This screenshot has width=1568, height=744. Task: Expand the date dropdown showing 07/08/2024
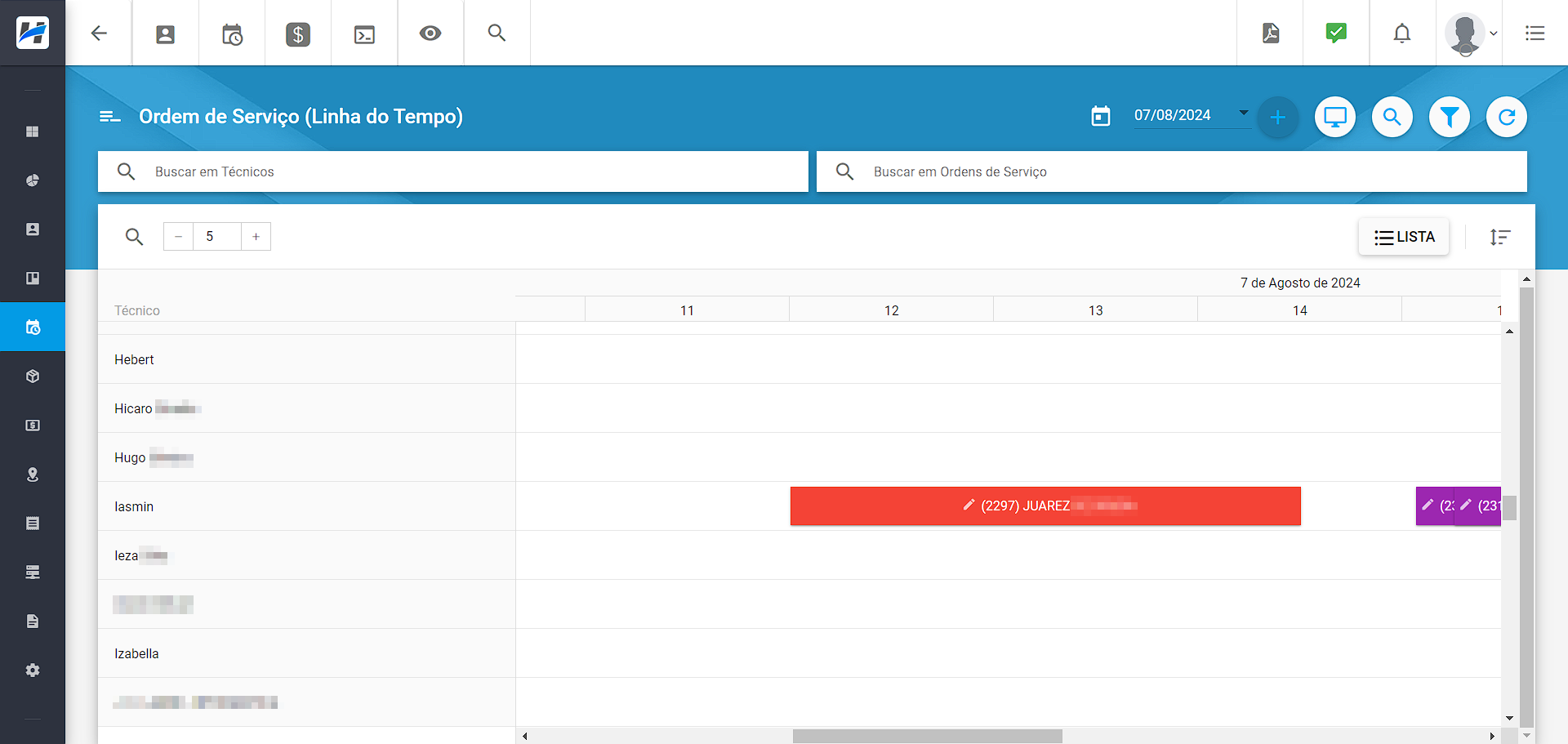click(x=1243, y=114)
